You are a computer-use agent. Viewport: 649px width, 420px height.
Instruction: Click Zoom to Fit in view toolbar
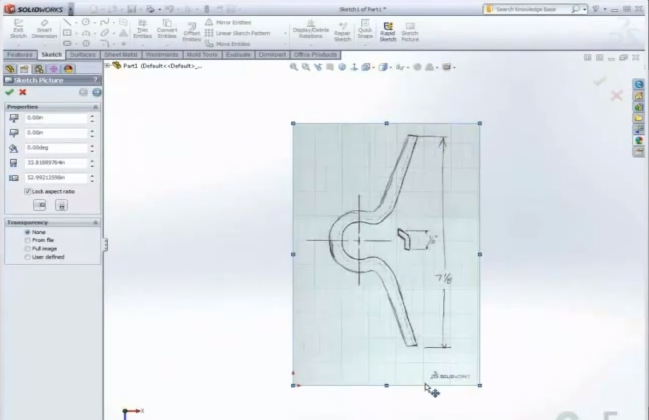pos(293,67)
